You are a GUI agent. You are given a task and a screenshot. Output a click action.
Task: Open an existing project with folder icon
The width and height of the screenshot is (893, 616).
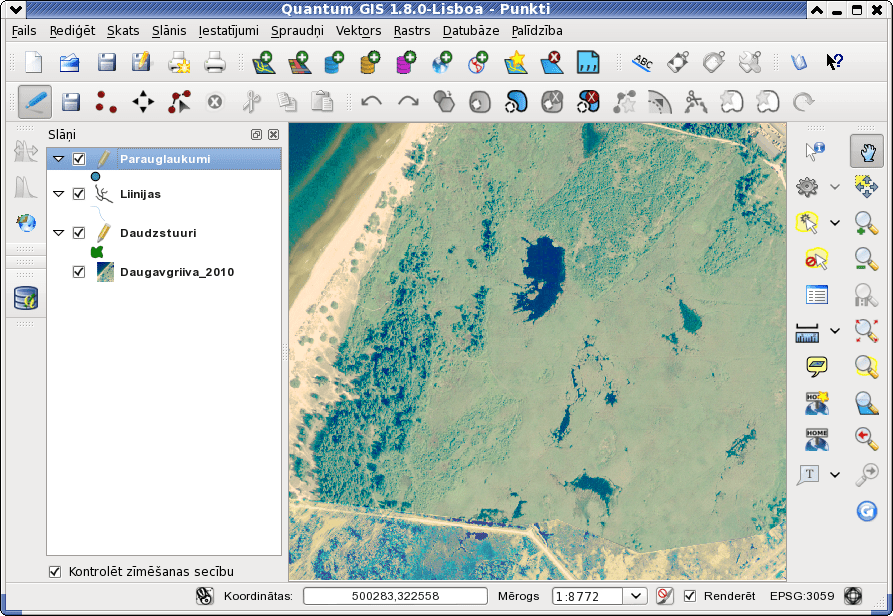69,62
